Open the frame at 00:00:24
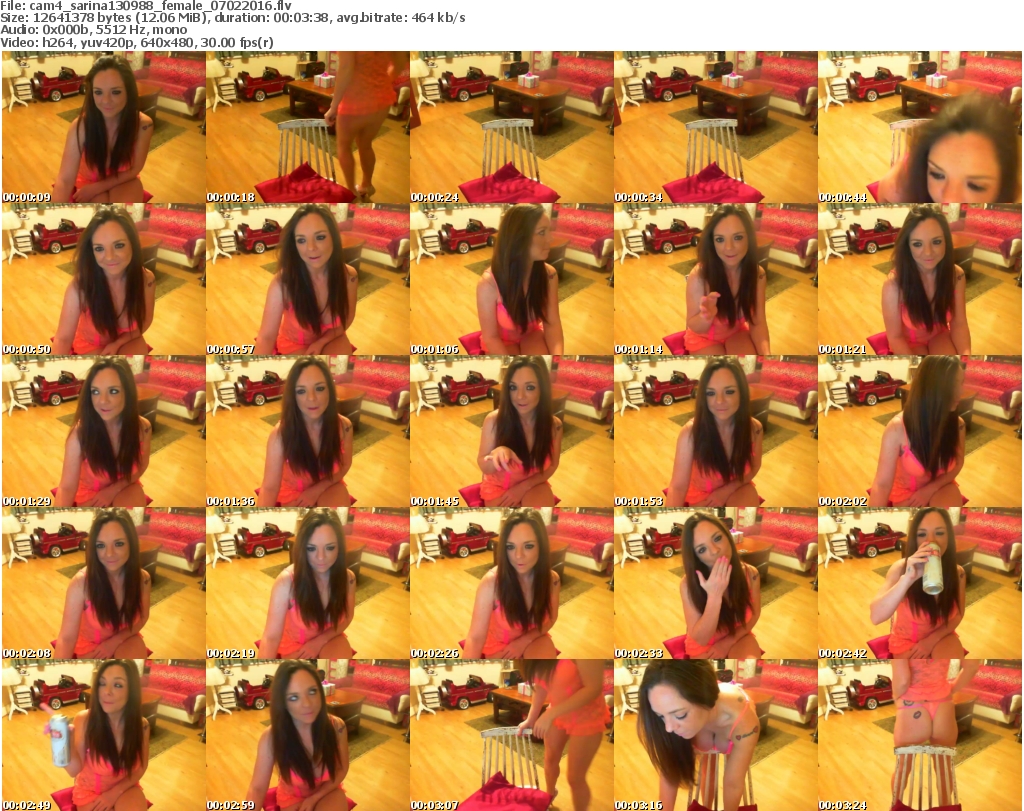1024x811 pixels. [511, 127]
